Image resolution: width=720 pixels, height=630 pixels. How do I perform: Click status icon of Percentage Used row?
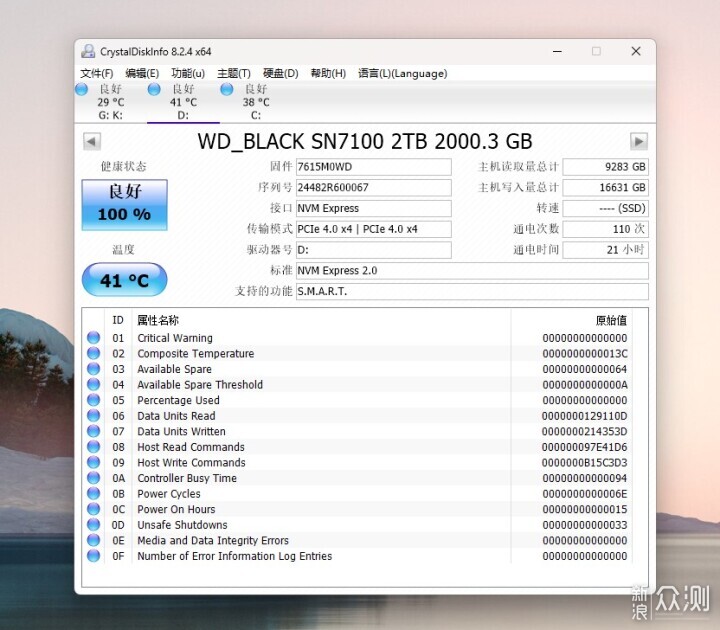94,400
